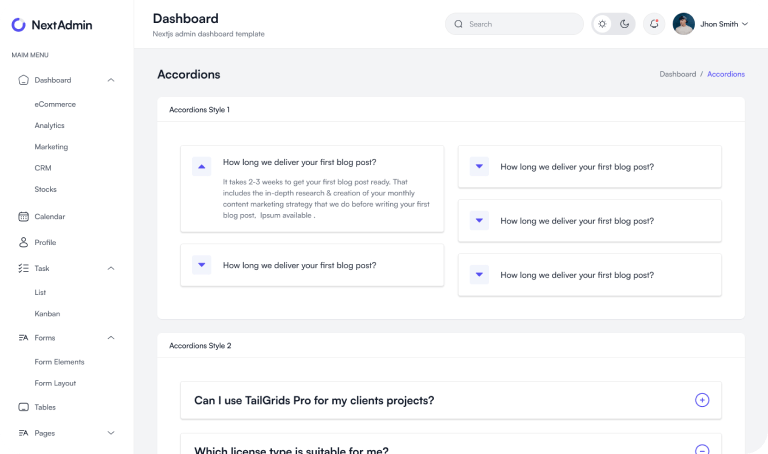
Task: Collapse the Dashboard submenu chevron
Action: coord(111,80)
